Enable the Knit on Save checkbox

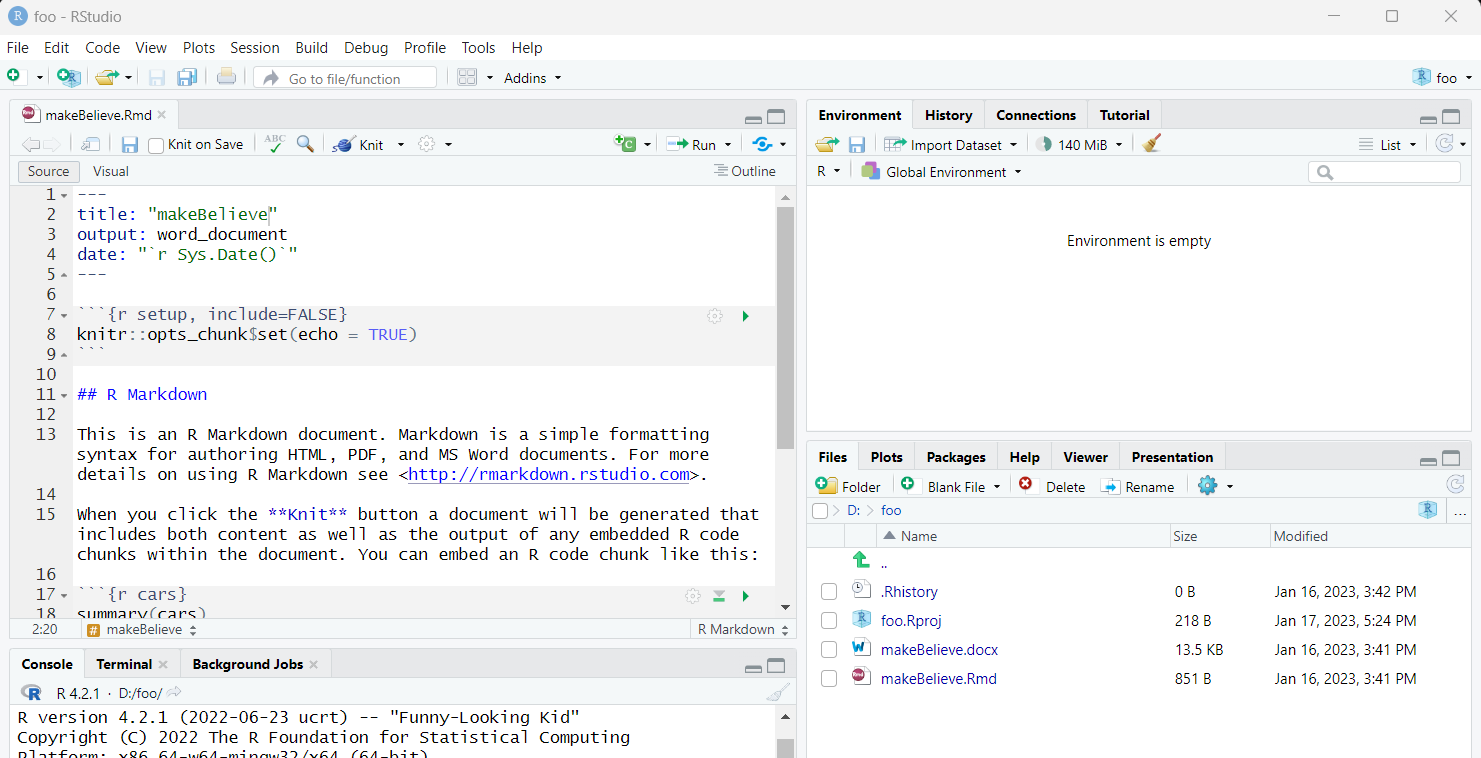pyautogui.click(x=156, y=145)
